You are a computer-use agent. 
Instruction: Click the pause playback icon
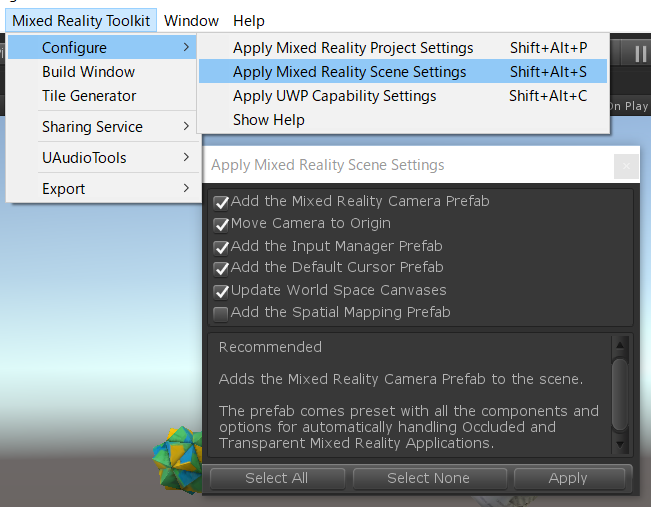(x=641, y=54)
